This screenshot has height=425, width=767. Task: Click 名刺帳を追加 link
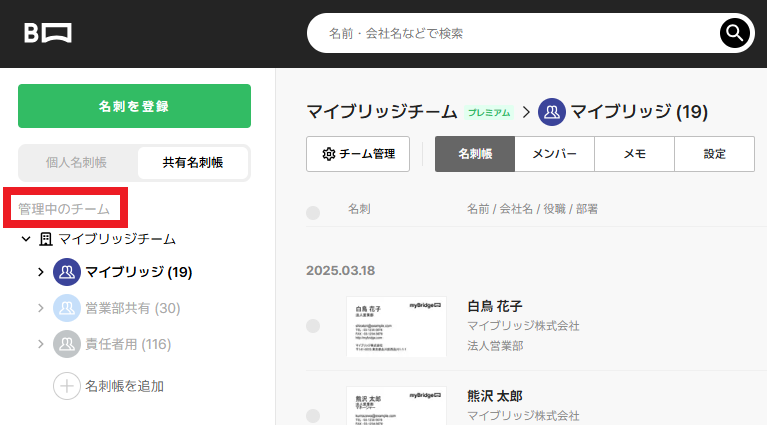tap(125, 386)
